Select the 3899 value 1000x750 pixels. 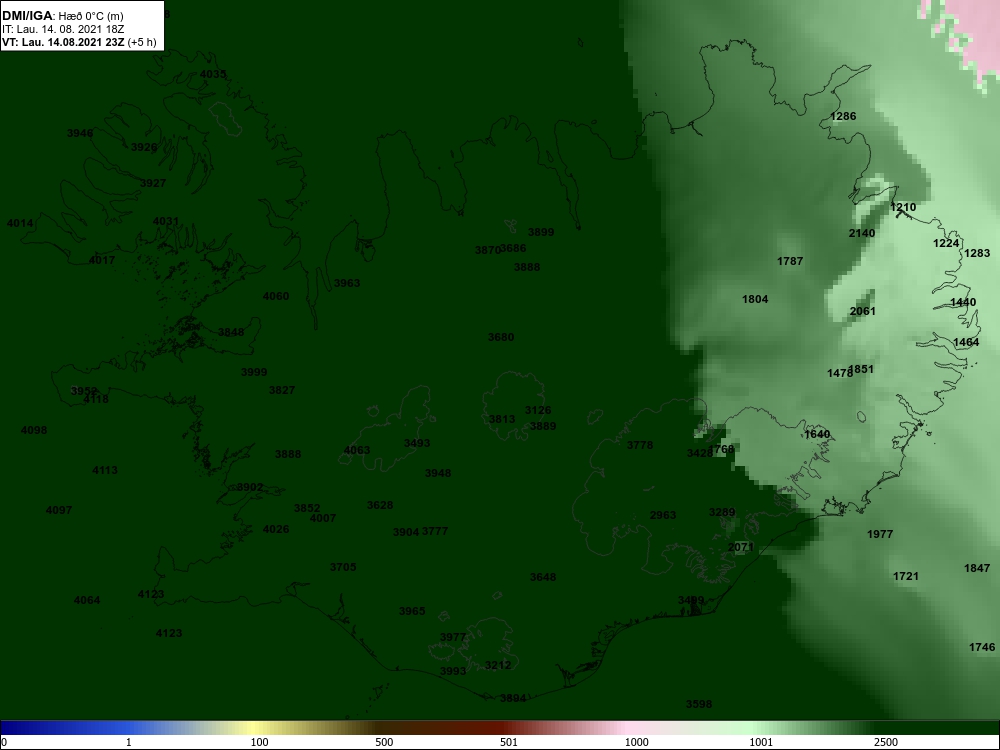tap(541, 232)
